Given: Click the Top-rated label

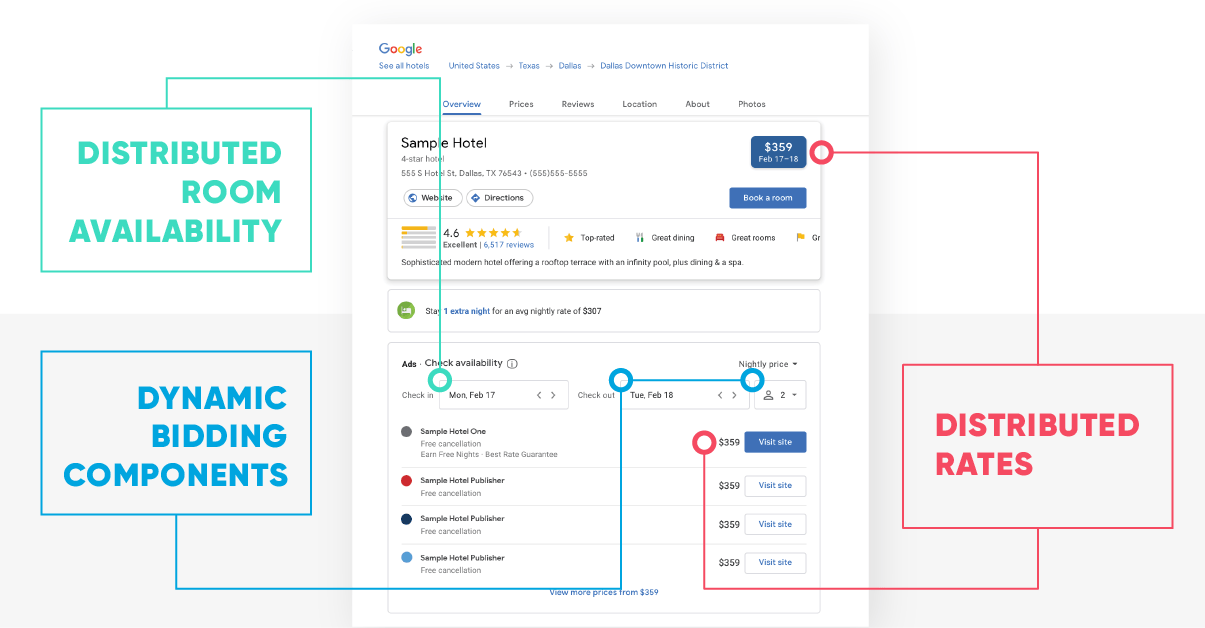Looking at the screenshot, I should pyautogui.click(x=598, y=238).
